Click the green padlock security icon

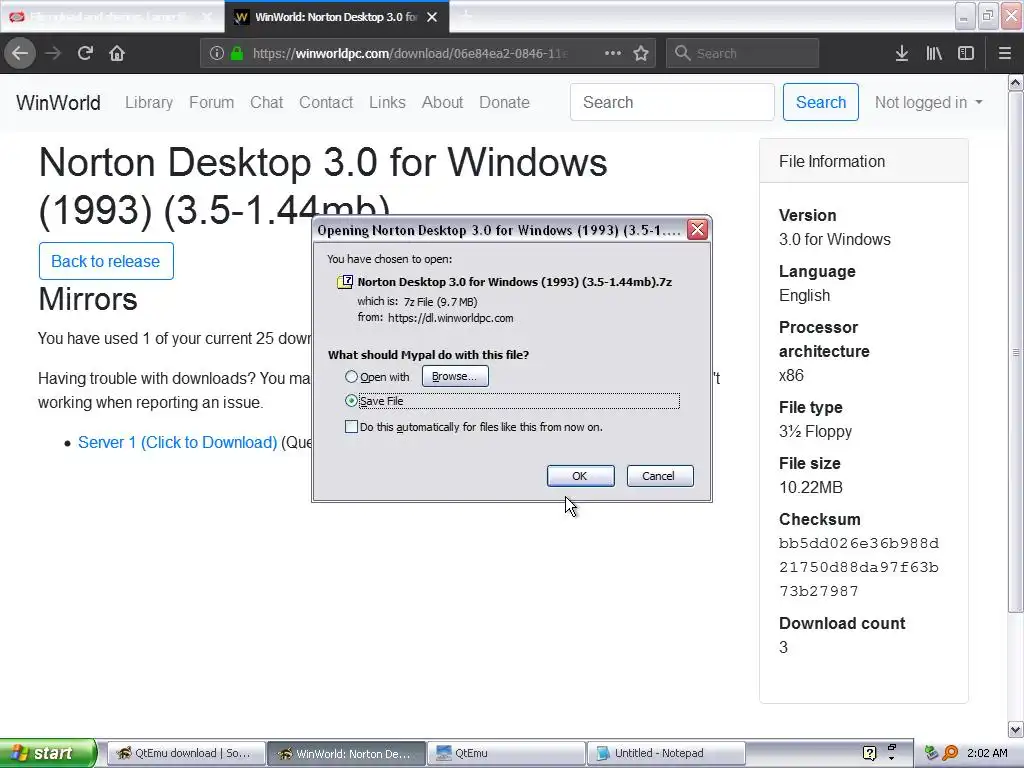click(x=237, y=53)
